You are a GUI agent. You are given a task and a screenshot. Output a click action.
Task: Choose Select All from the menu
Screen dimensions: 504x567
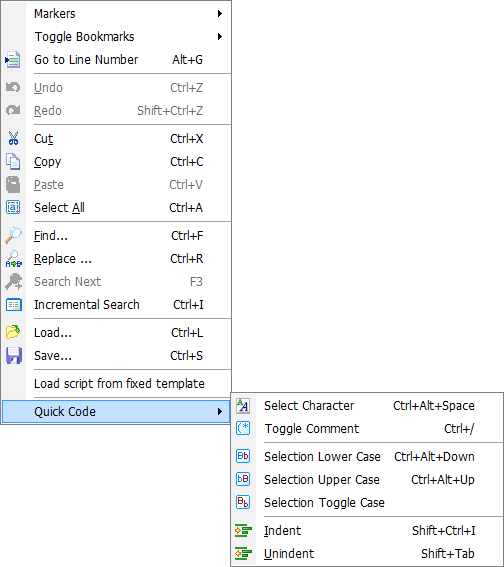pyautogui.click(x=116, y=208)
